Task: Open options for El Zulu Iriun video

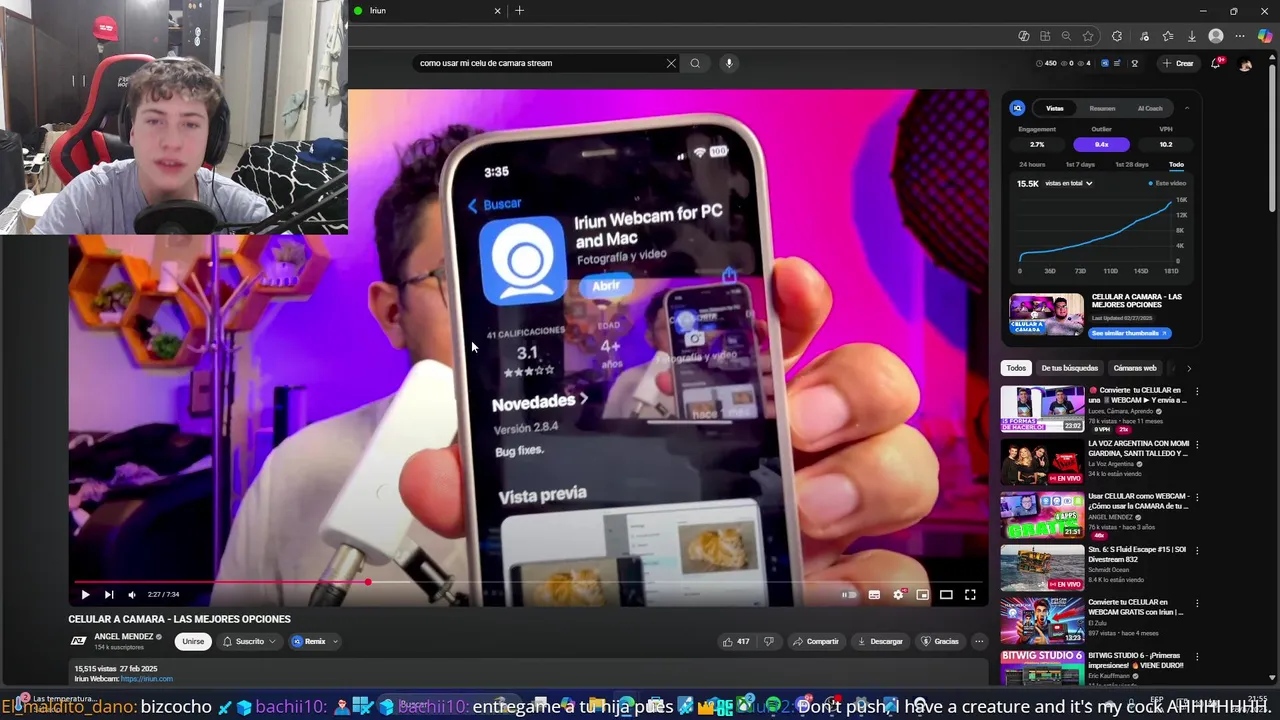Action: pos(1197,604)
